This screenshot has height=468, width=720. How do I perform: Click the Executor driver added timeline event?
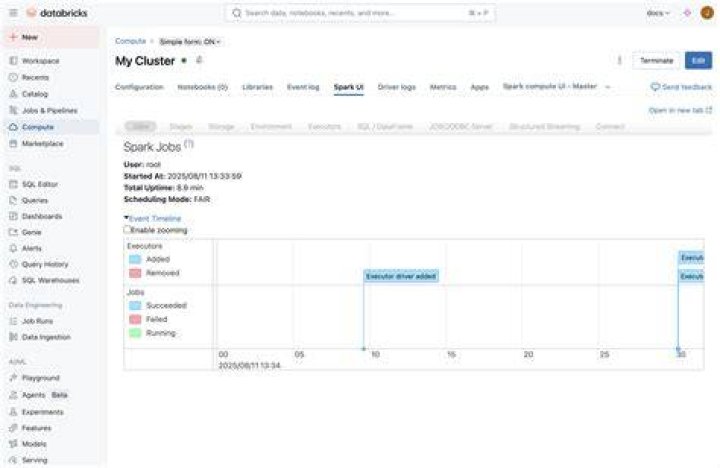401,276
